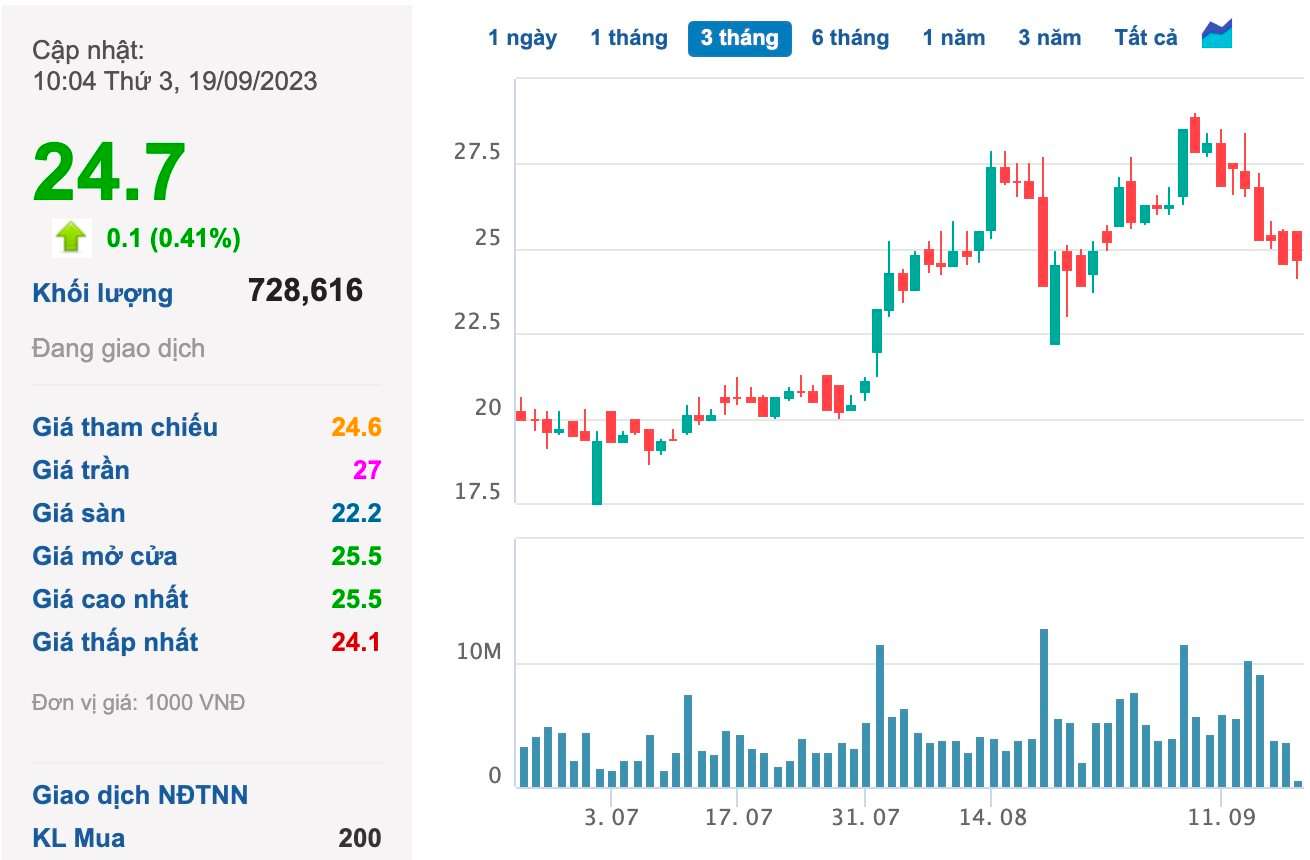Click the reference price value 24.6

tap(357, 427)
